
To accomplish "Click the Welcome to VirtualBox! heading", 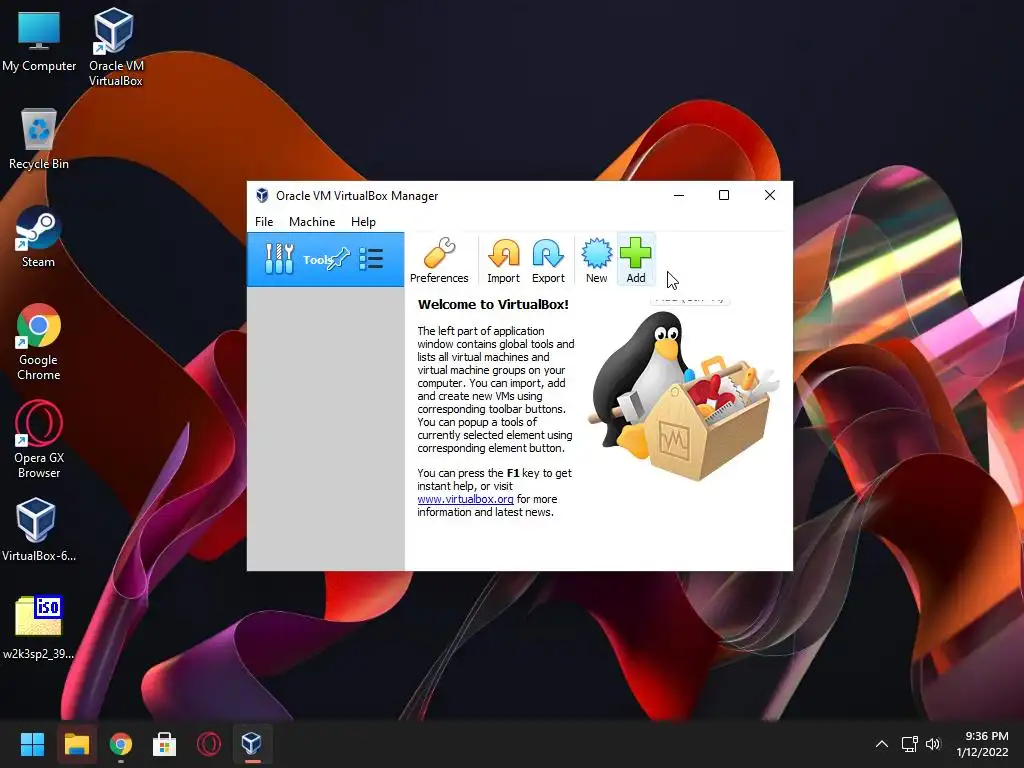I will 493,304.
